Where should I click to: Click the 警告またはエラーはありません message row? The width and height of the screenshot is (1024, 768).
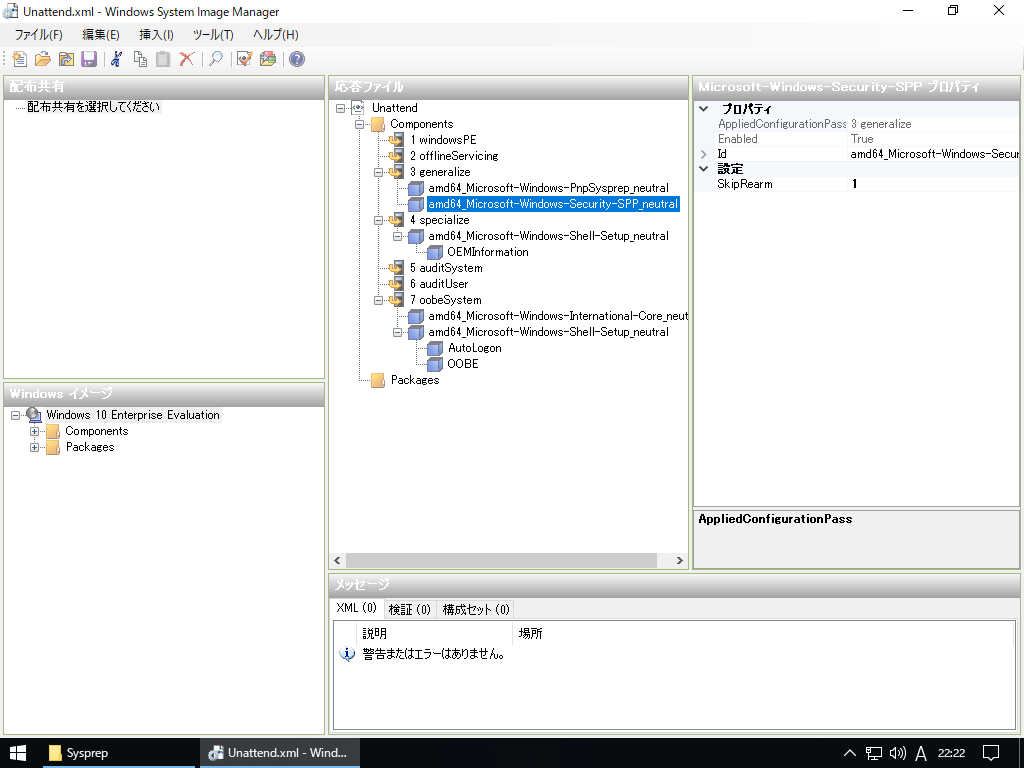click(434, 654)
